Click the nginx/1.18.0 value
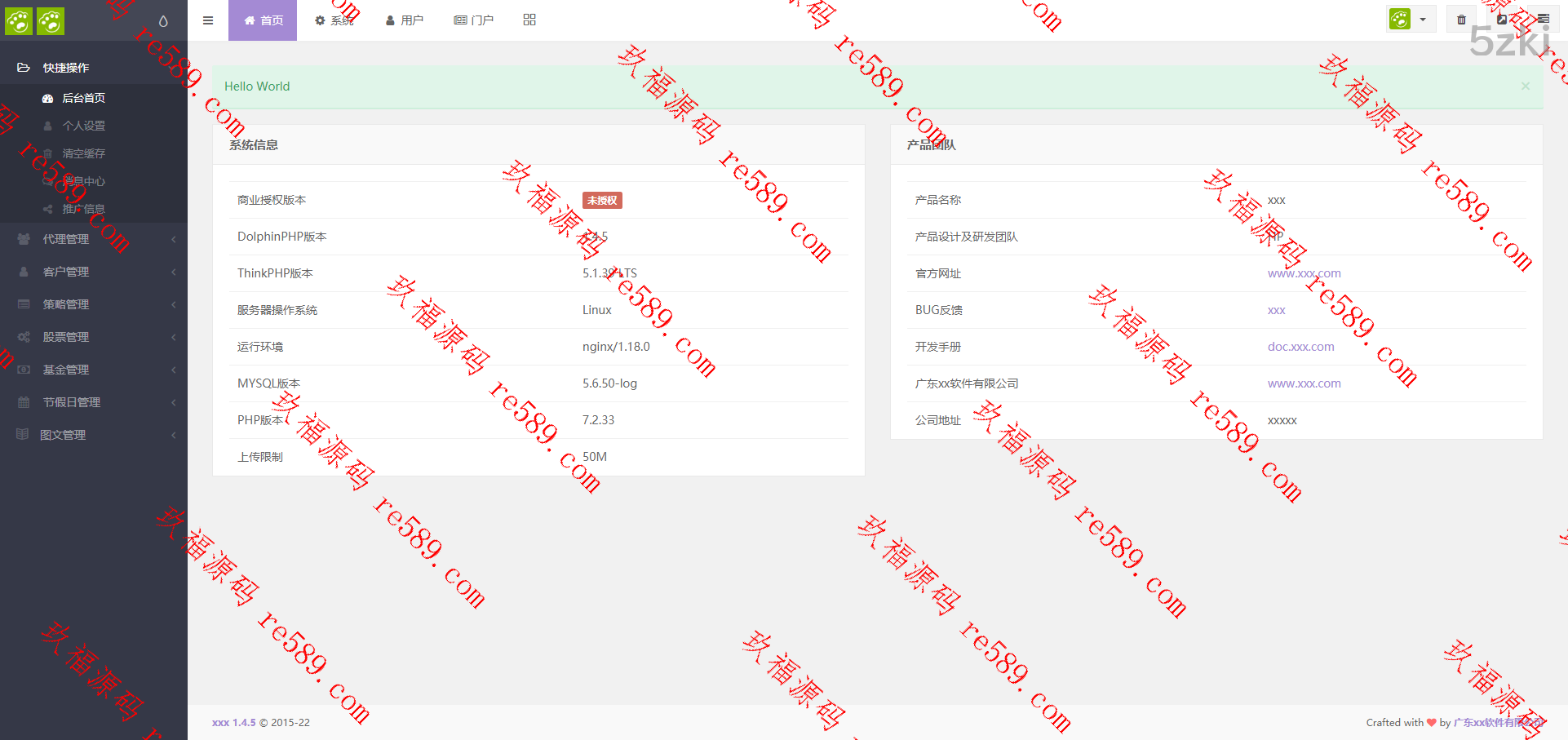1568x740 pixels. 616,347
